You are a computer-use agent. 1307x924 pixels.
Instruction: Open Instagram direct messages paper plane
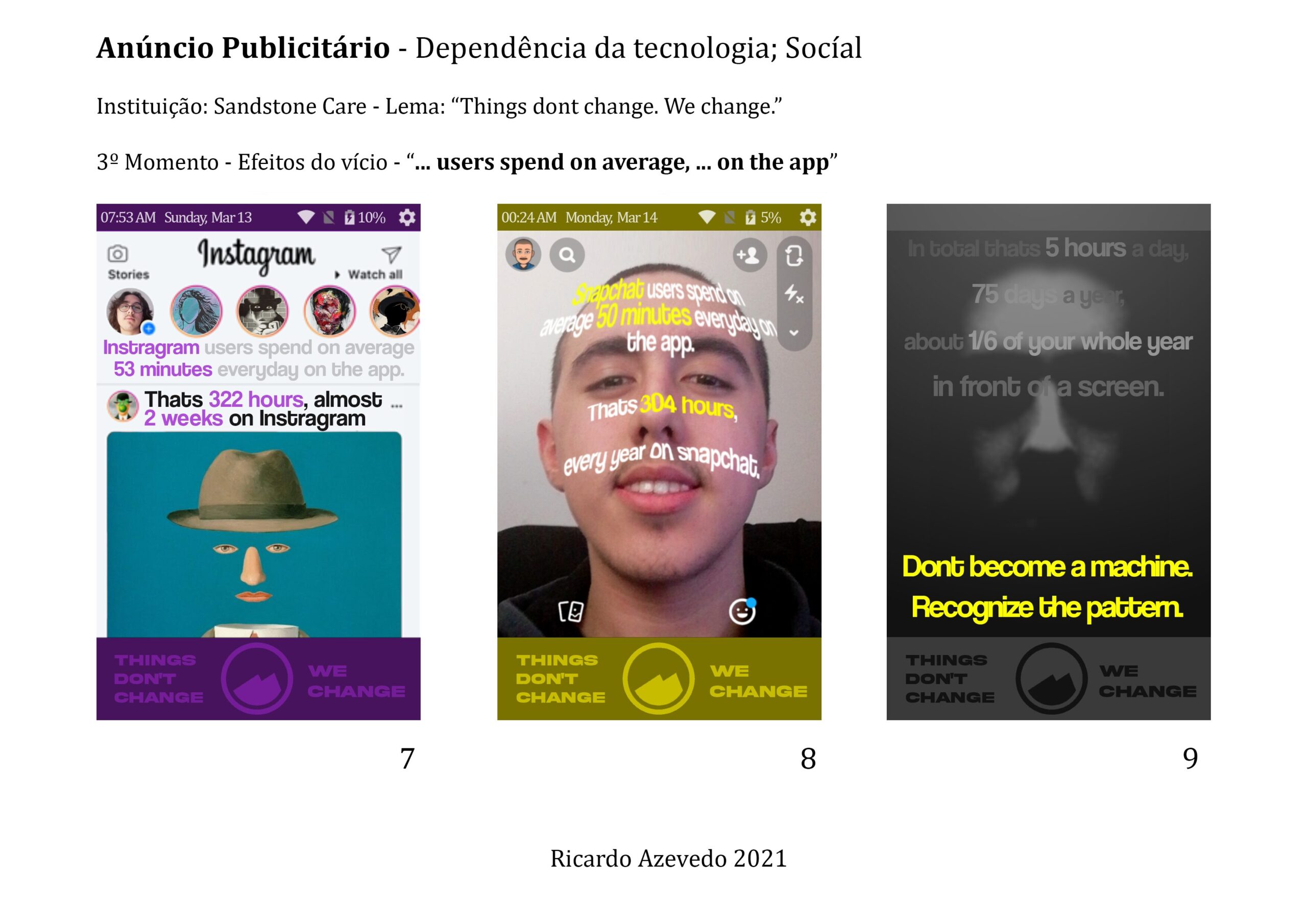(391, 255)
